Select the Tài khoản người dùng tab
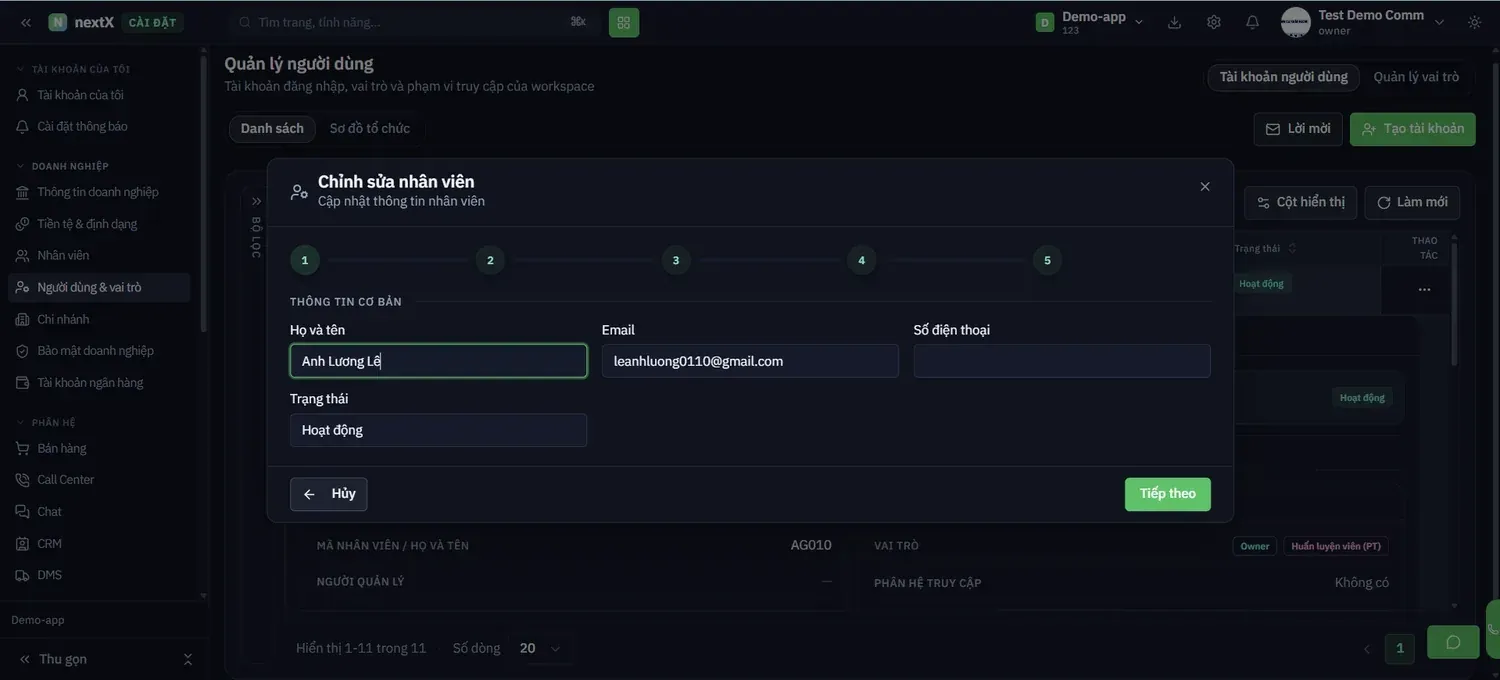Viewport: 1500px width, 680px height. tap(1284, 77)
